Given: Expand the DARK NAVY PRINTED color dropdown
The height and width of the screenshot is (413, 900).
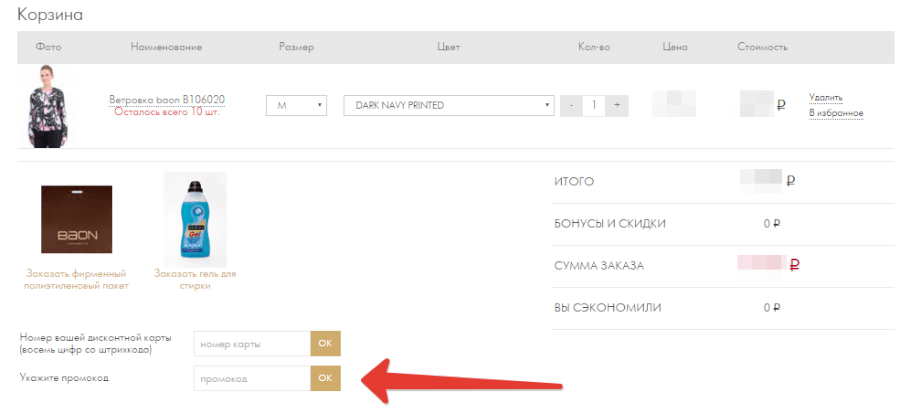Looking at the screenshot, I should click(x=448, y=105).
